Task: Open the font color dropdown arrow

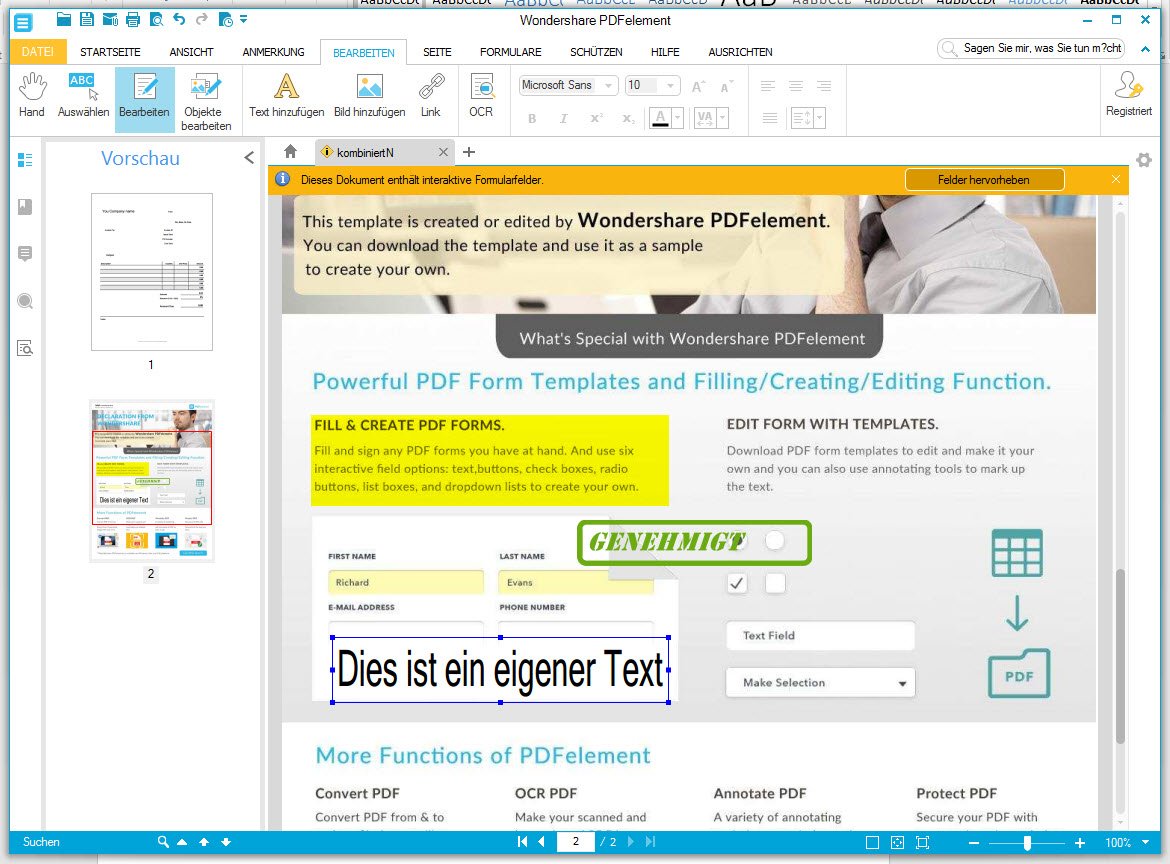Action: [x=678, y=118]
